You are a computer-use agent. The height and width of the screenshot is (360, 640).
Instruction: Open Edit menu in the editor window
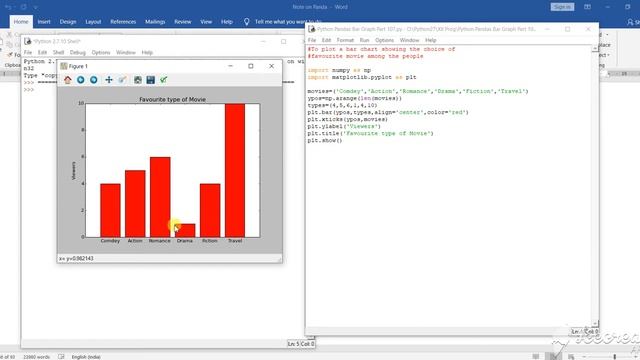pos(326,40)
